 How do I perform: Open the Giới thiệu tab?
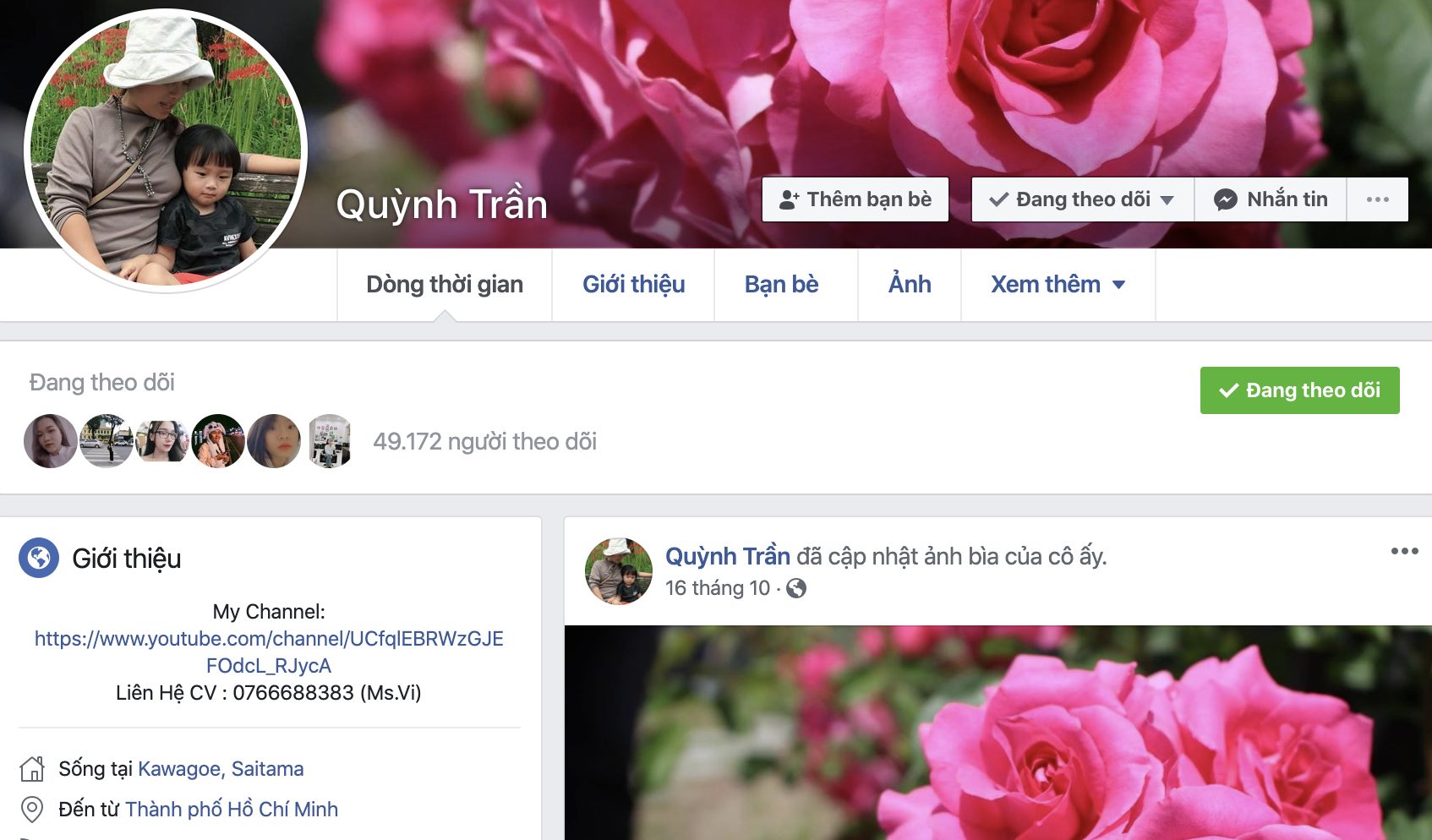[633, 285]
